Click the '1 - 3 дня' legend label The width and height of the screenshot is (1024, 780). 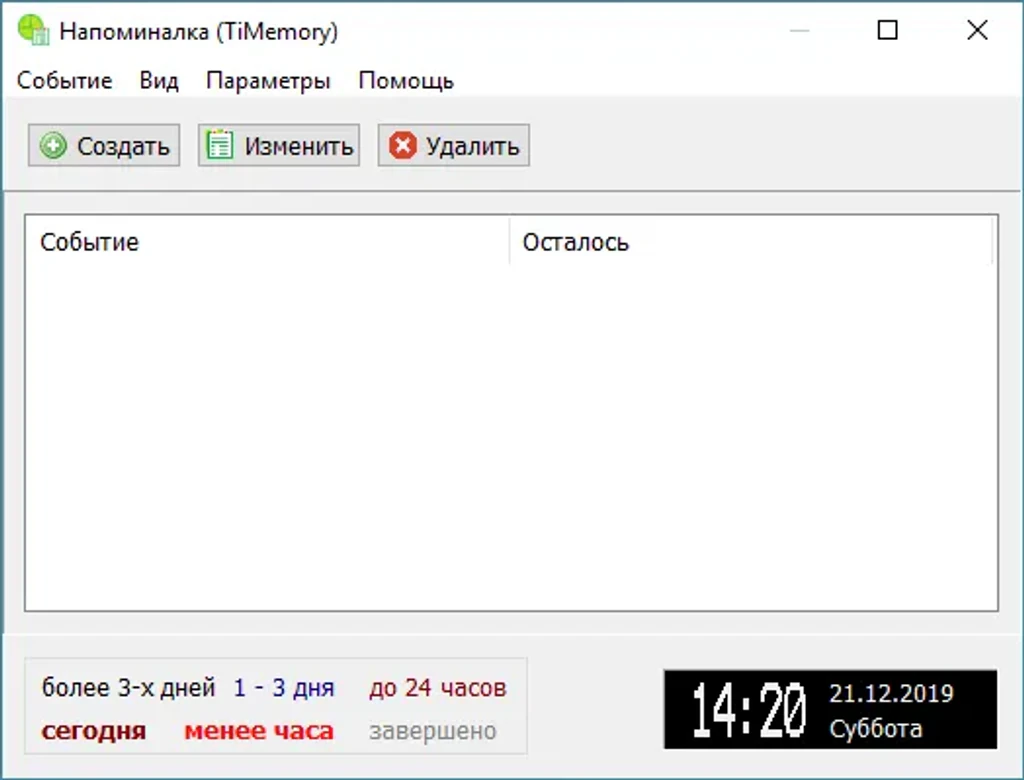click(x=284, y=687)
